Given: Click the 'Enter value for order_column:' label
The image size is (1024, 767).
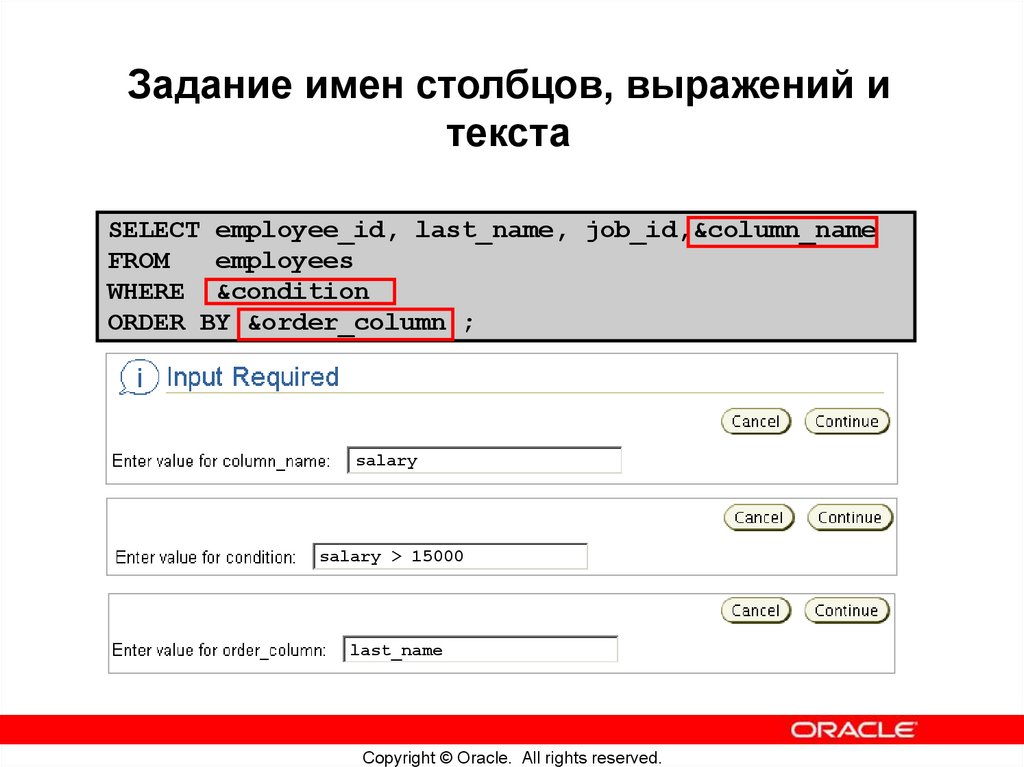Looking at the screenshot, I should pos(219,650).
